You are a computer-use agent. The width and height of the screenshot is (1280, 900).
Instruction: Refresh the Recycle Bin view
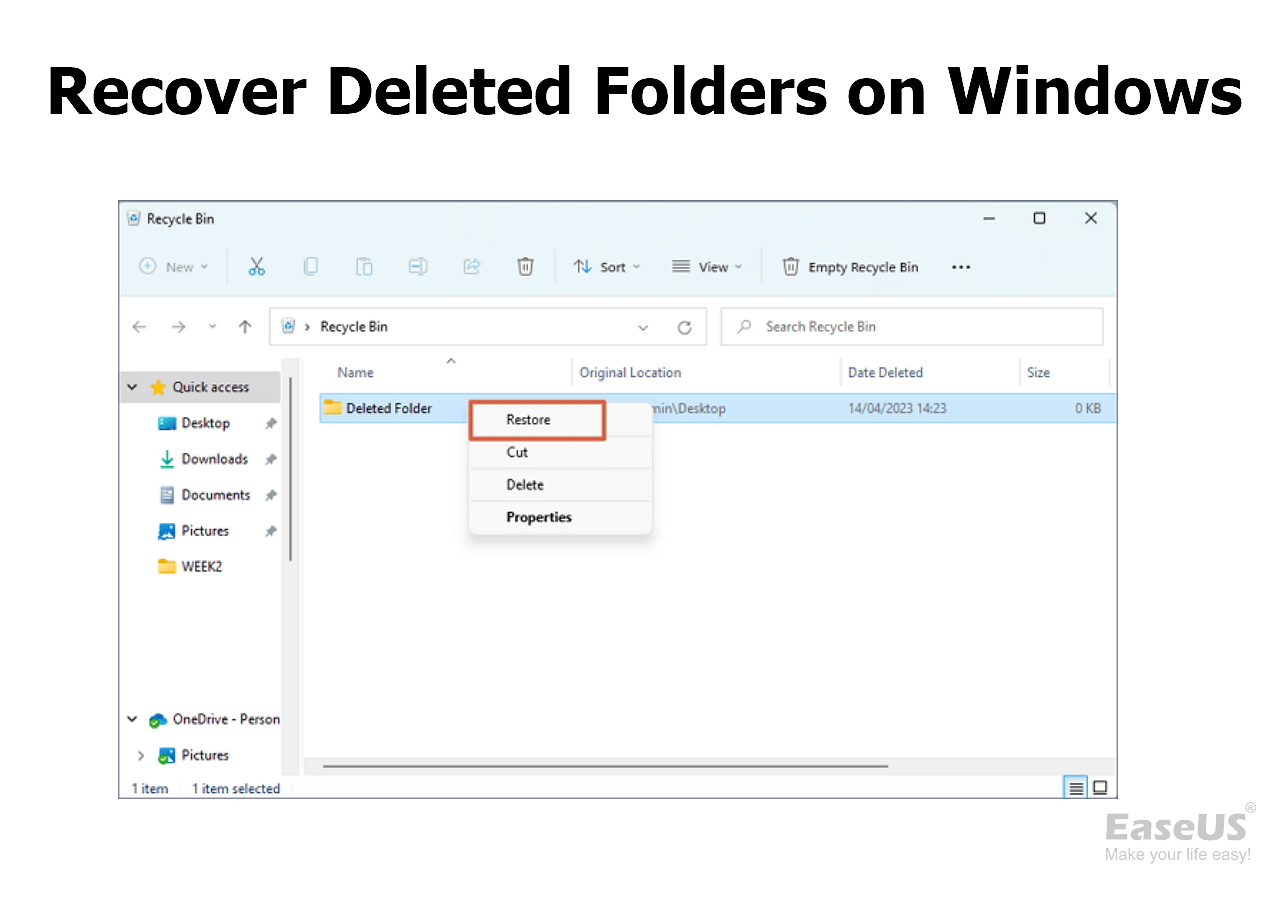tap(685, 327)
